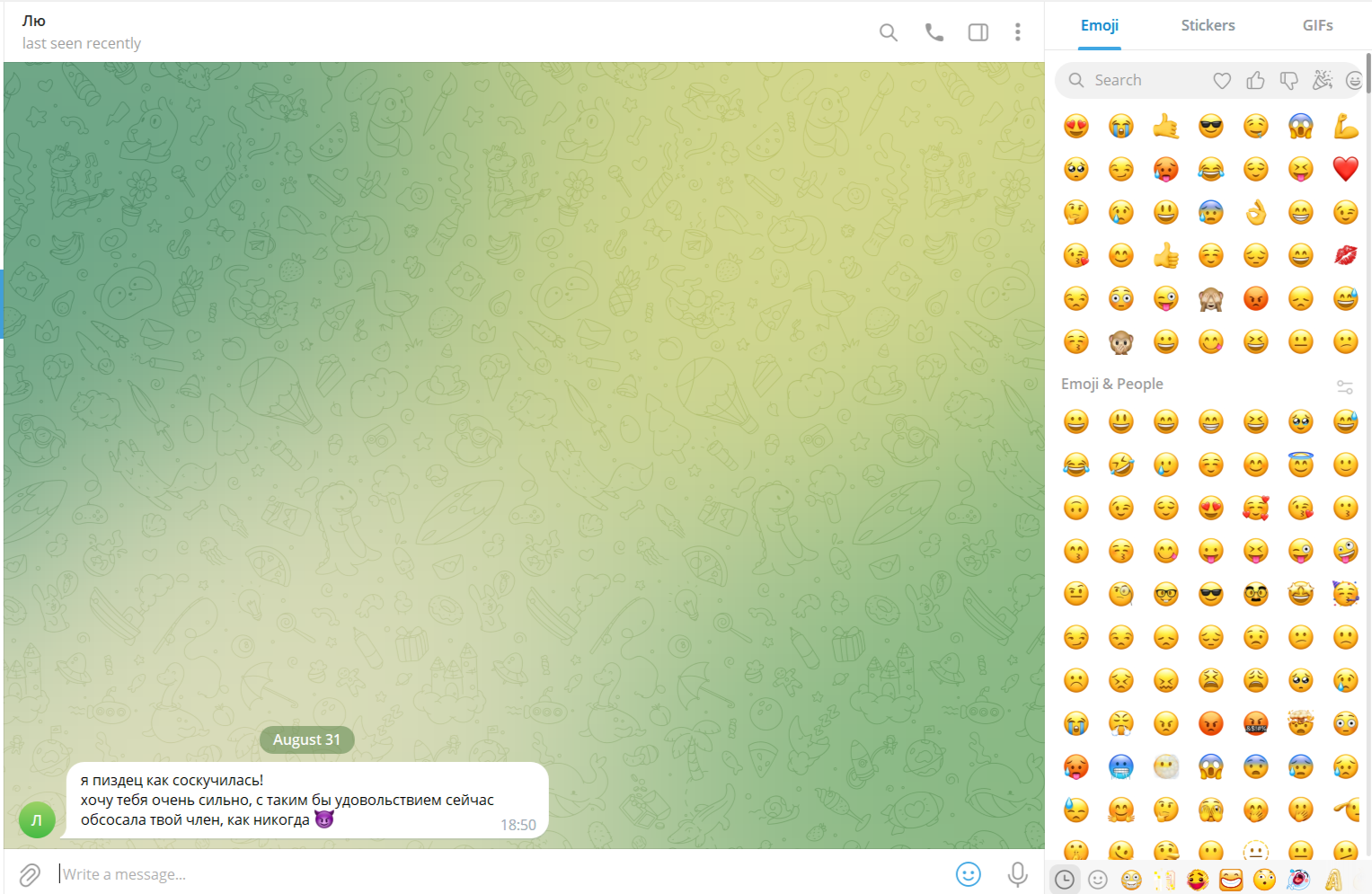Open Emoji & People section settings icon
1372x894 pixels.
click(1344, 386)
